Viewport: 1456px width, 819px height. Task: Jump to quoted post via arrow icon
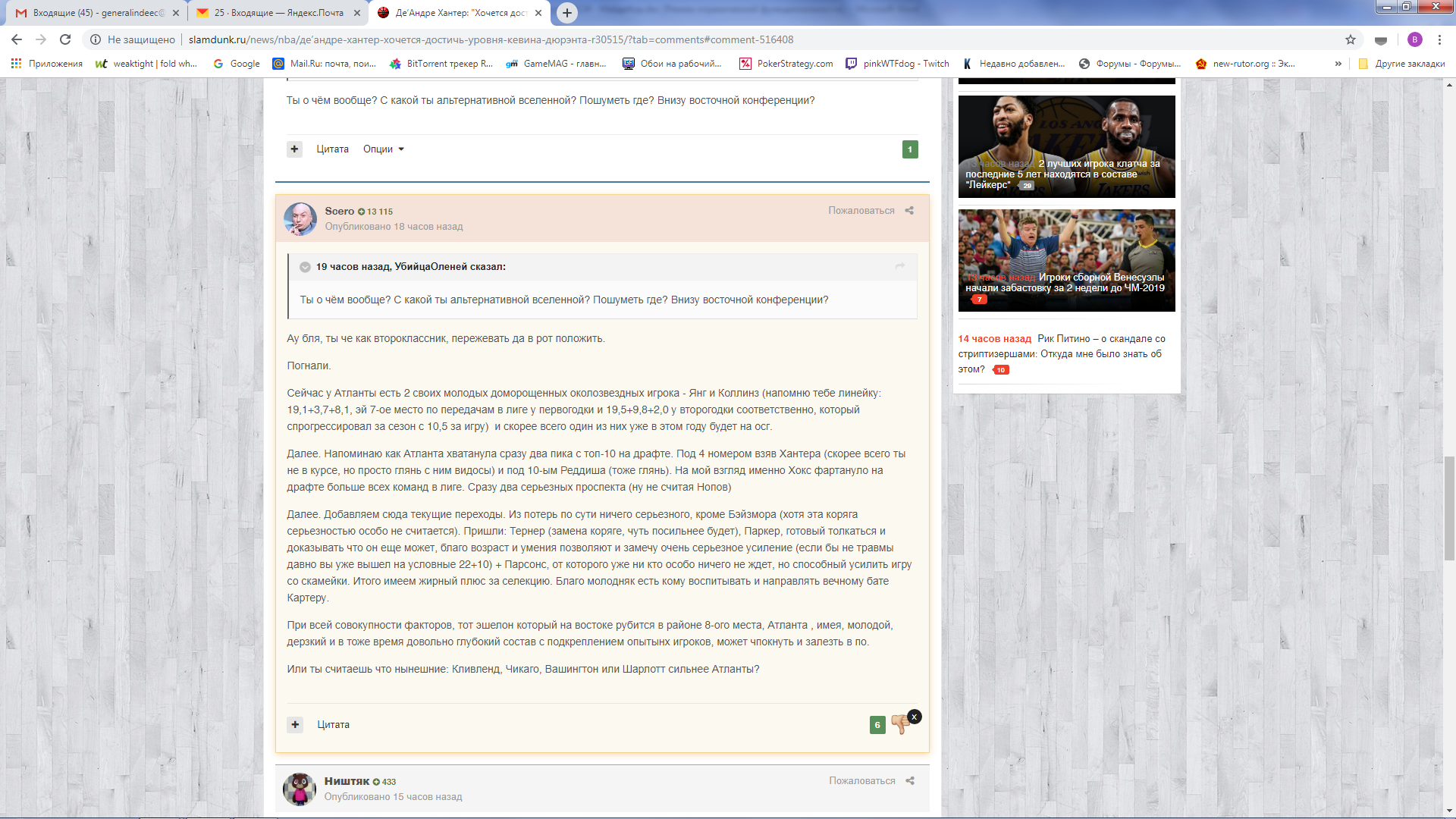pyautogui.click(x=900, y=266)
